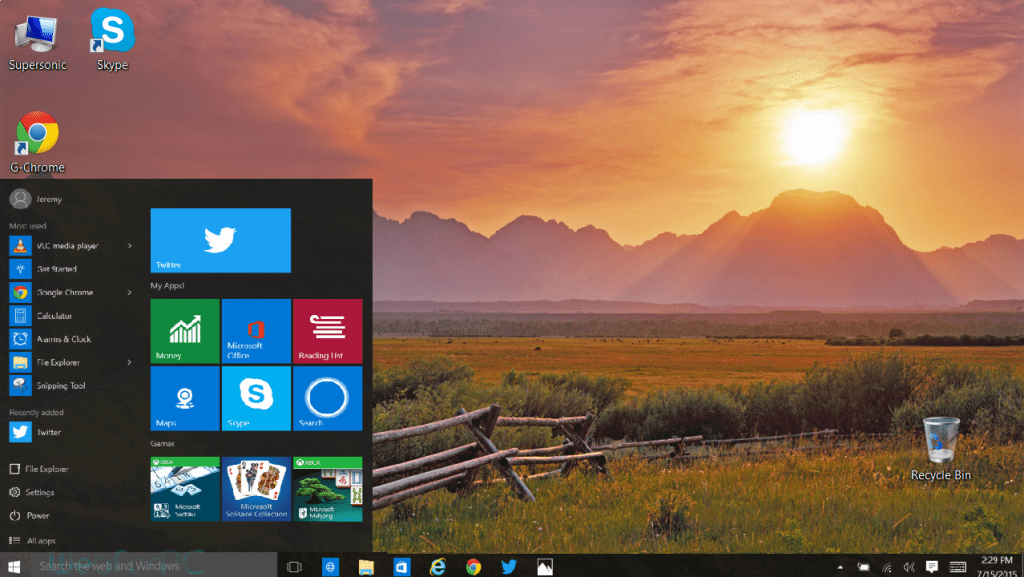
Task: Click the Cortana Search circle tile
Action: pyautogui.click(x=328, y=398)
